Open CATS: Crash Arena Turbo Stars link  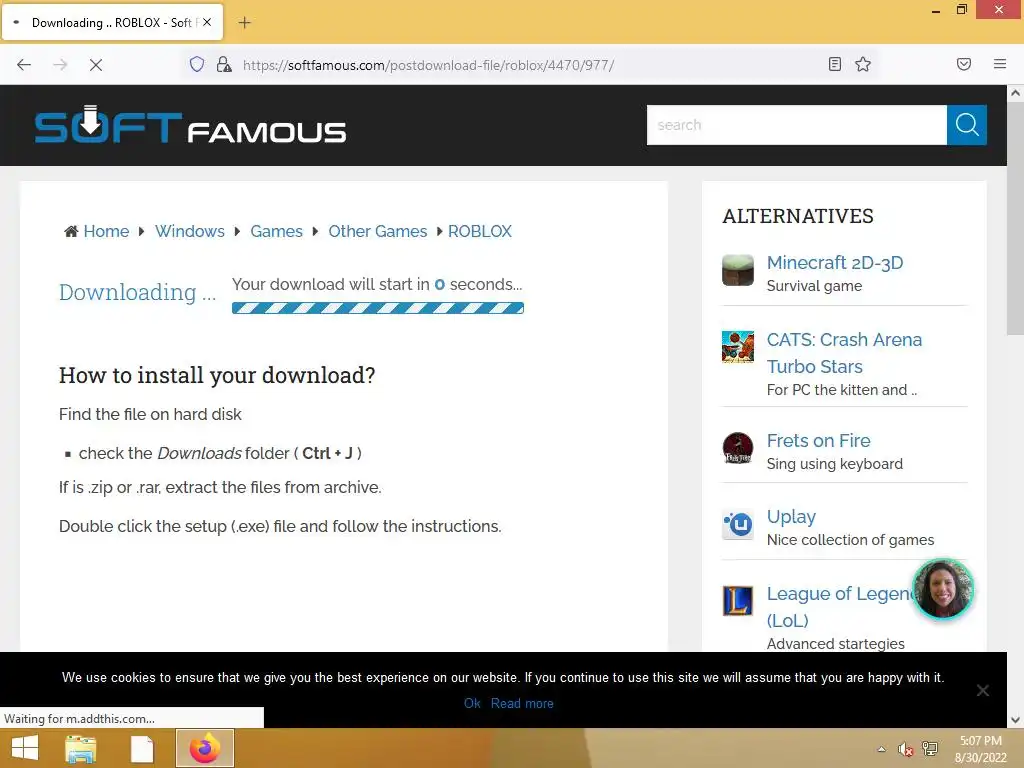[844, 353]
